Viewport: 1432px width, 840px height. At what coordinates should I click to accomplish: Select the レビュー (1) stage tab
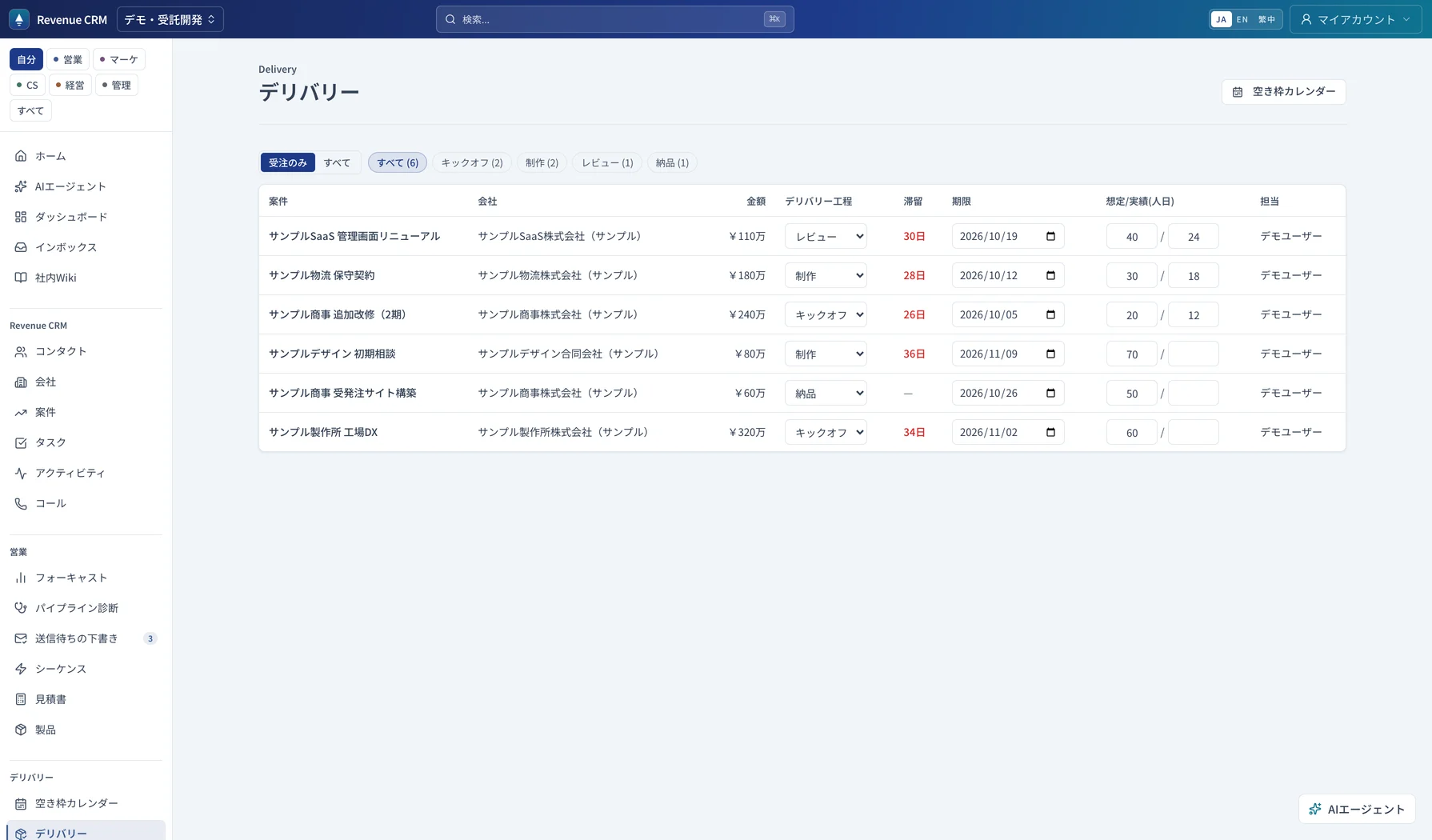point(607,162)
